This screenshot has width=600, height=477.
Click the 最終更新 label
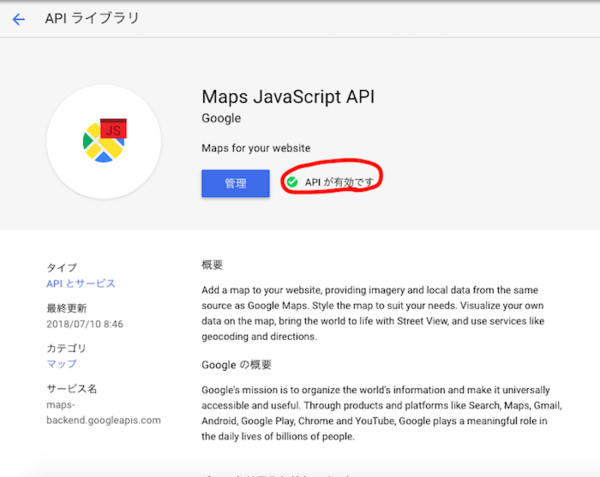click(67, 308)
